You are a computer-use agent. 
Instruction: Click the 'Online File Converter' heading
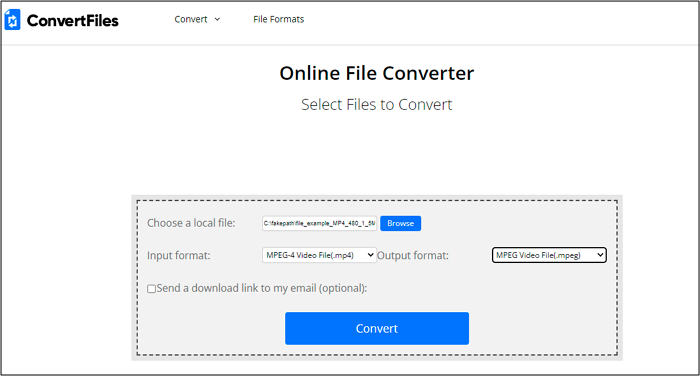click(377, 73)
